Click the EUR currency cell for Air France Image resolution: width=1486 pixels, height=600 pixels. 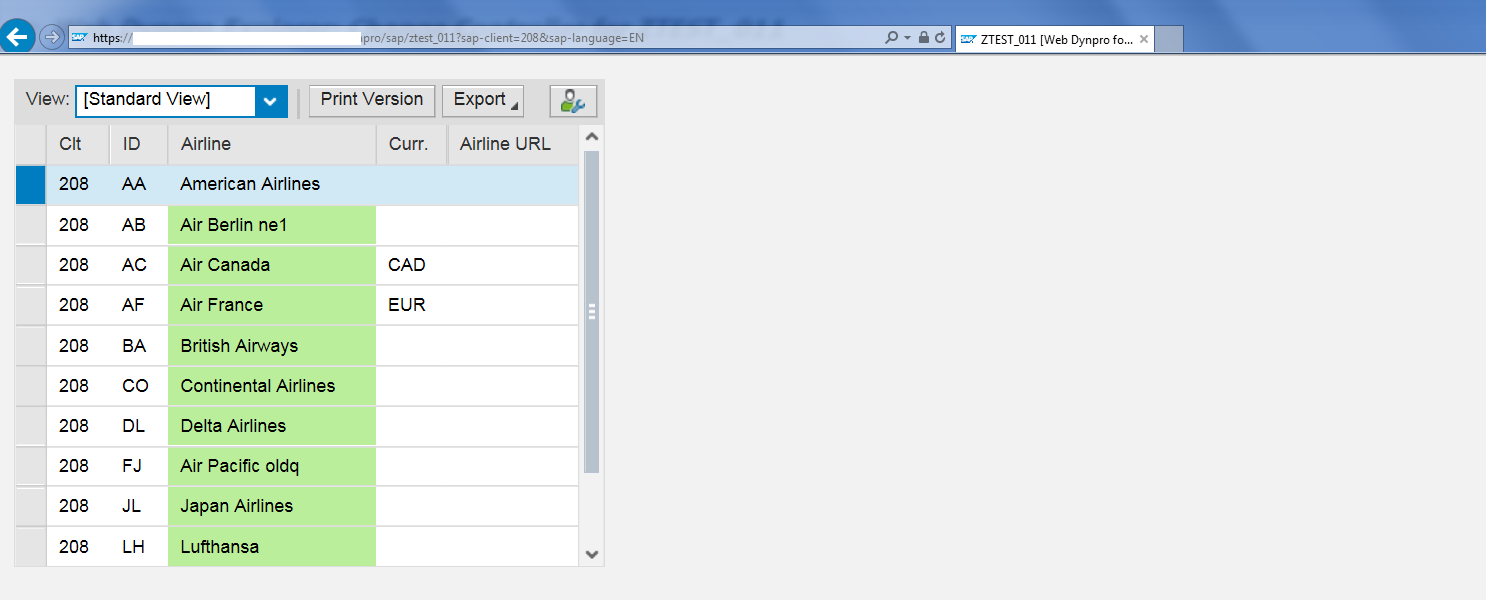tap(405, 305)
